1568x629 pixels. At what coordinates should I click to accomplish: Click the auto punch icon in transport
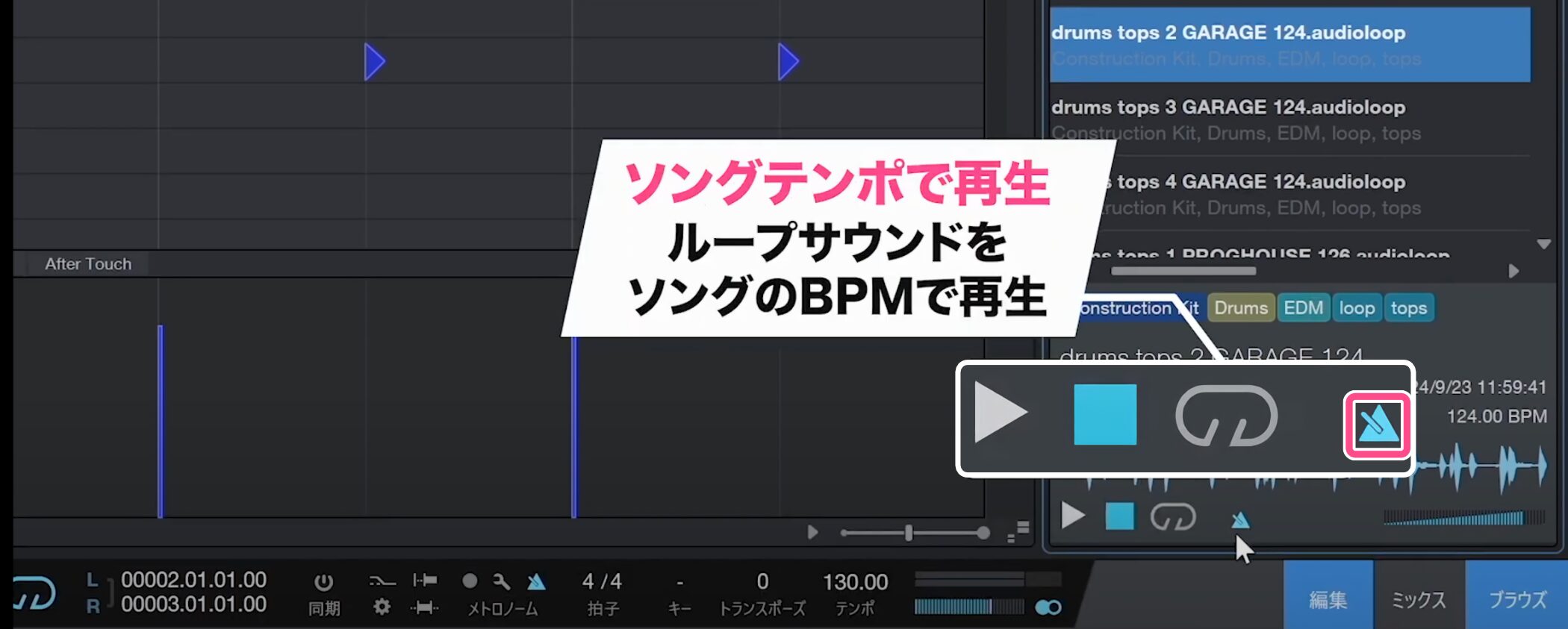pyautogui.click(x=382, y=581)
